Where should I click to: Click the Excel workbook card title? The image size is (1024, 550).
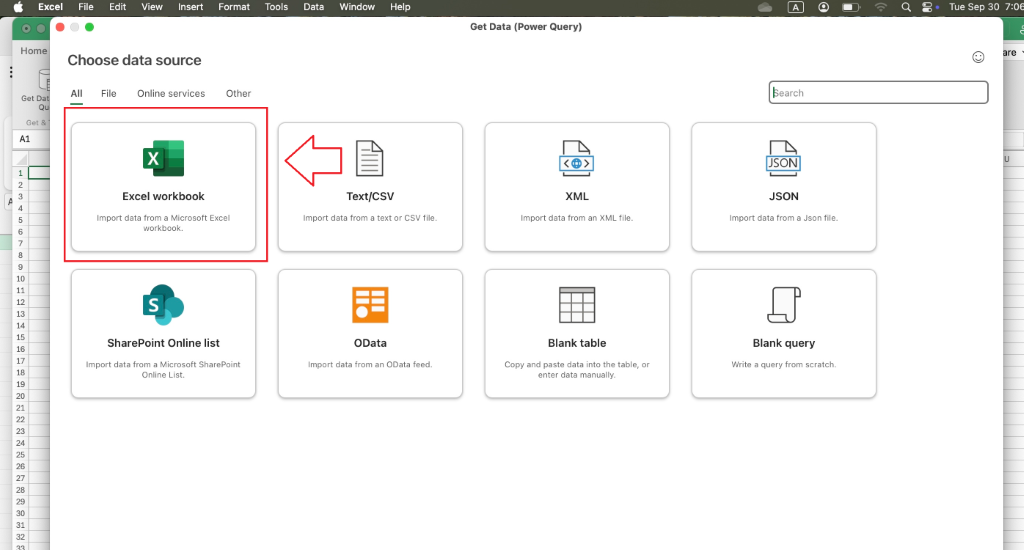(x=163, y=197)
